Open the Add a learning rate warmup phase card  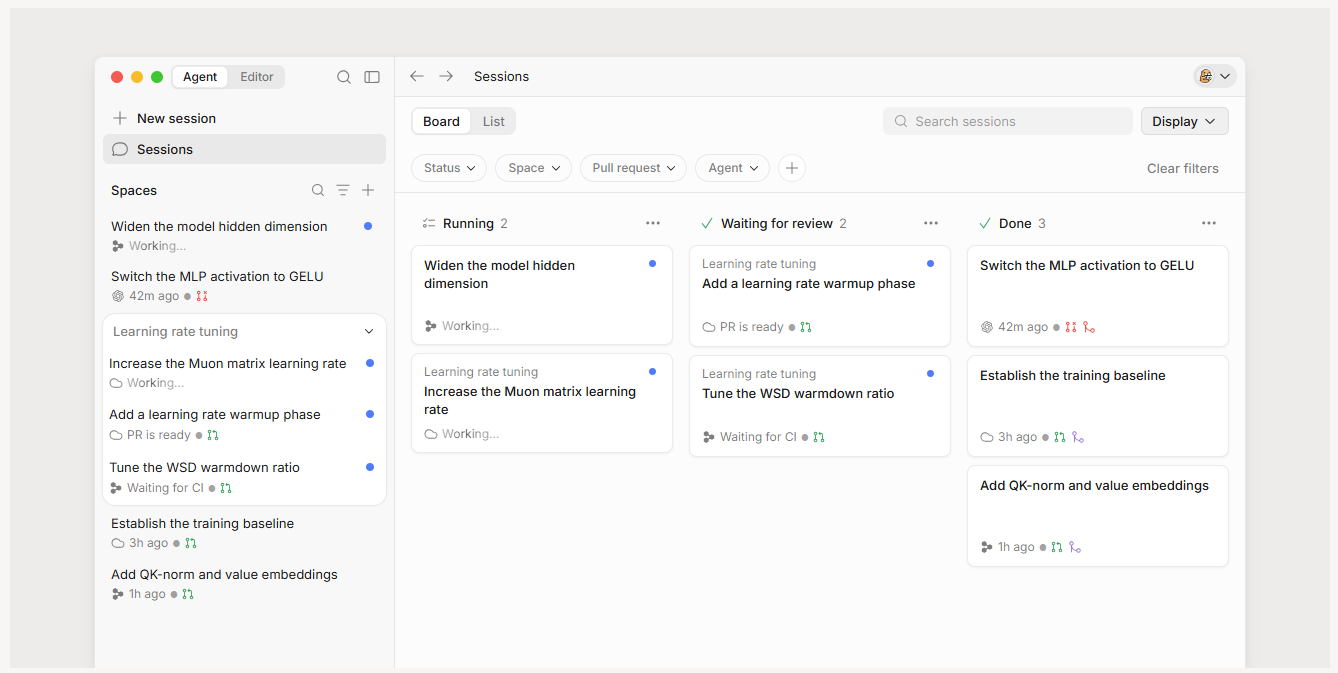click(x=820, y=296)
